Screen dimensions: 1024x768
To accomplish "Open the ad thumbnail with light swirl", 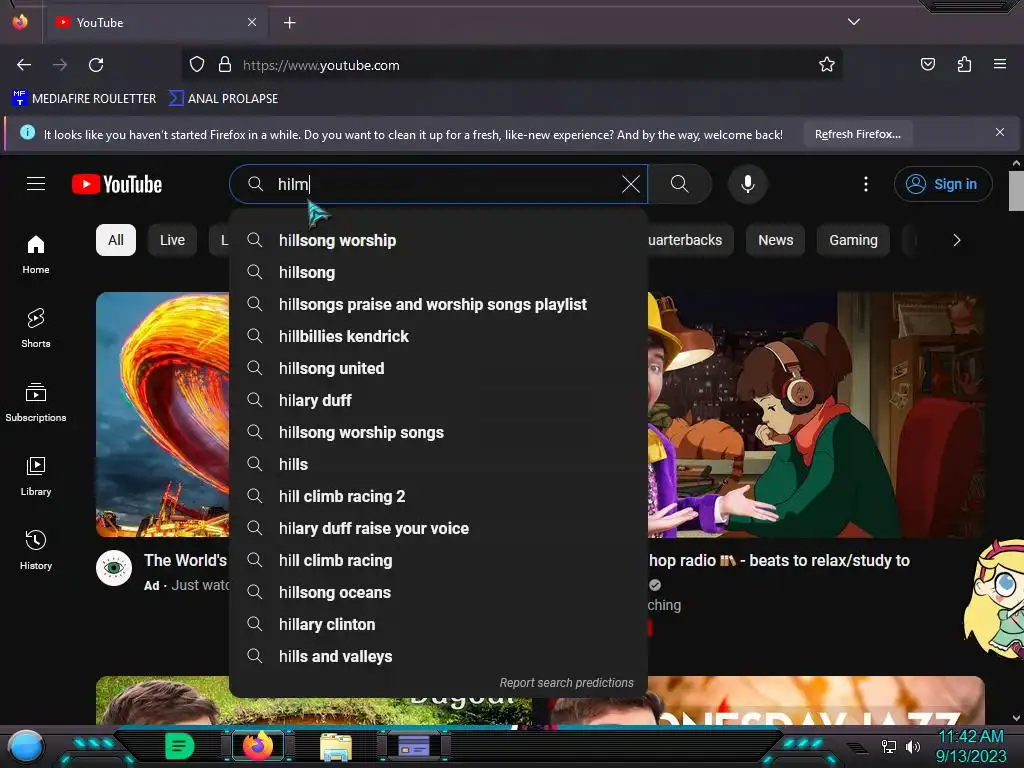I will (163, 414).
